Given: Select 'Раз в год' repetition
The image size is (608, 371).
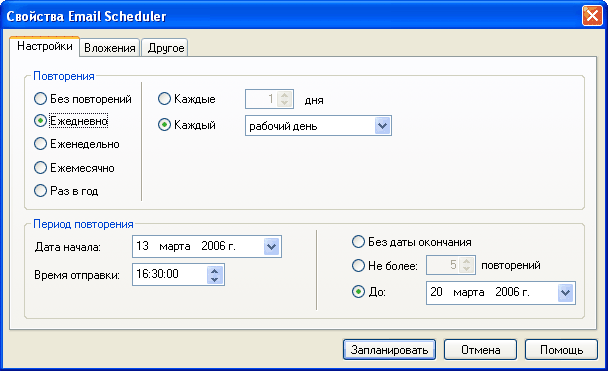Looking at the screenshot, I should 40,190.
